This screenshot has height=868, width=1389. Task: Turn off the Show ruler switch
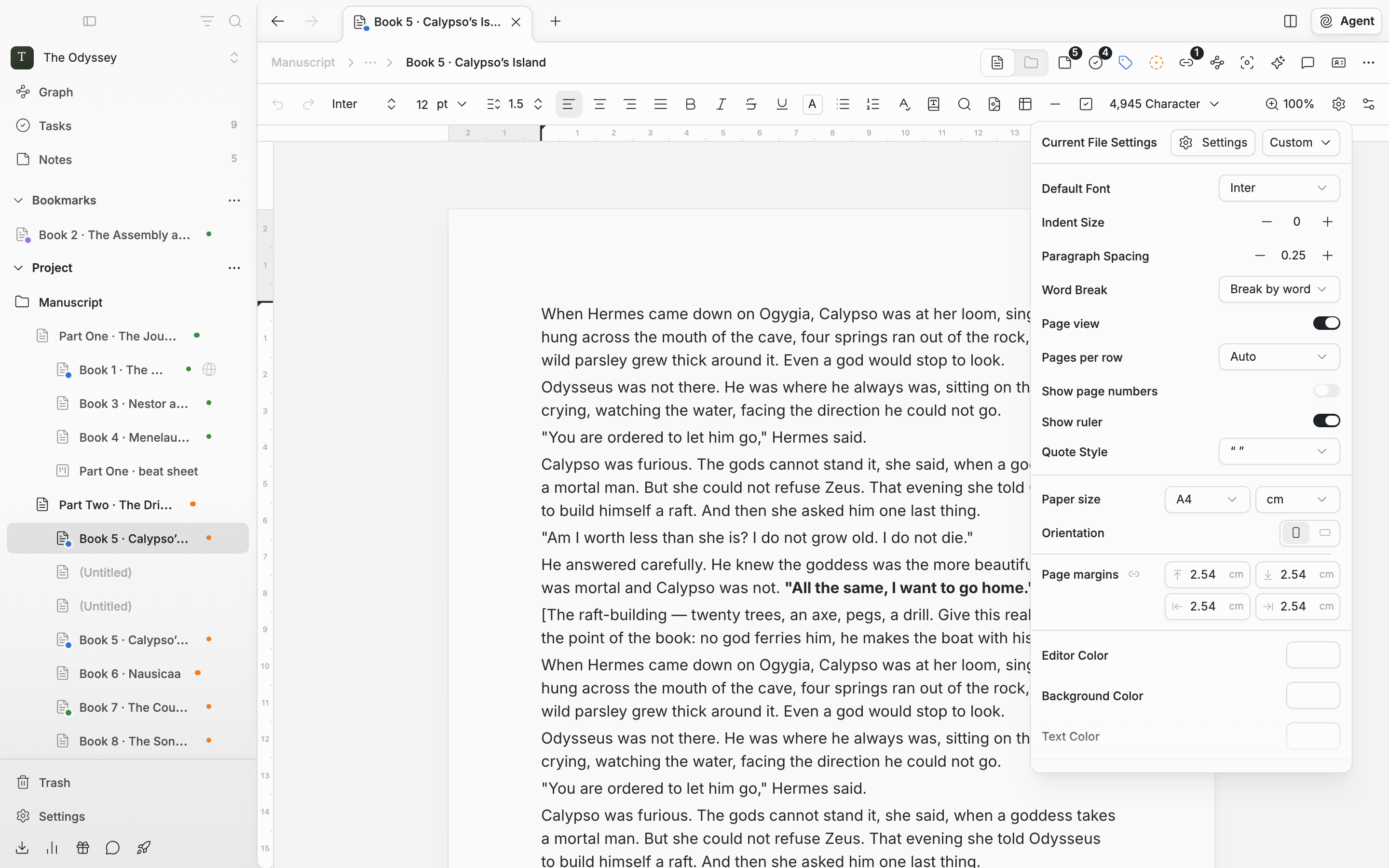pyautogui.click(x=1326, y=421)
